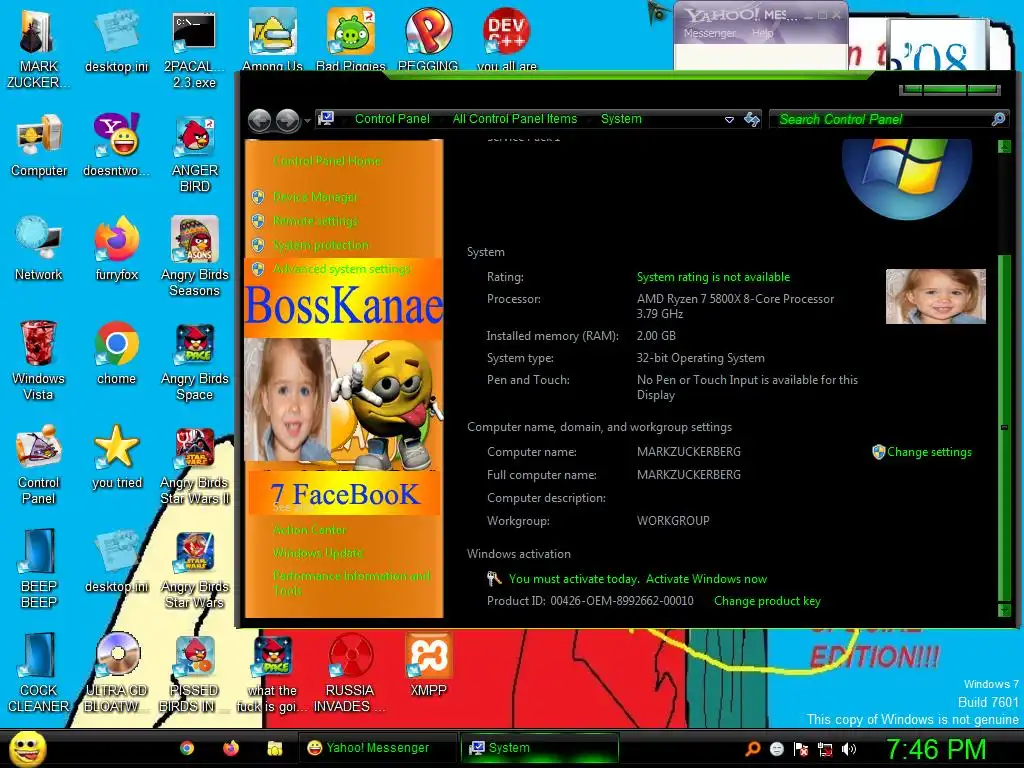Click the green vertical scrollbar thumb
This screenshot has height=768, width=1024.
(x=1004, y=428)
